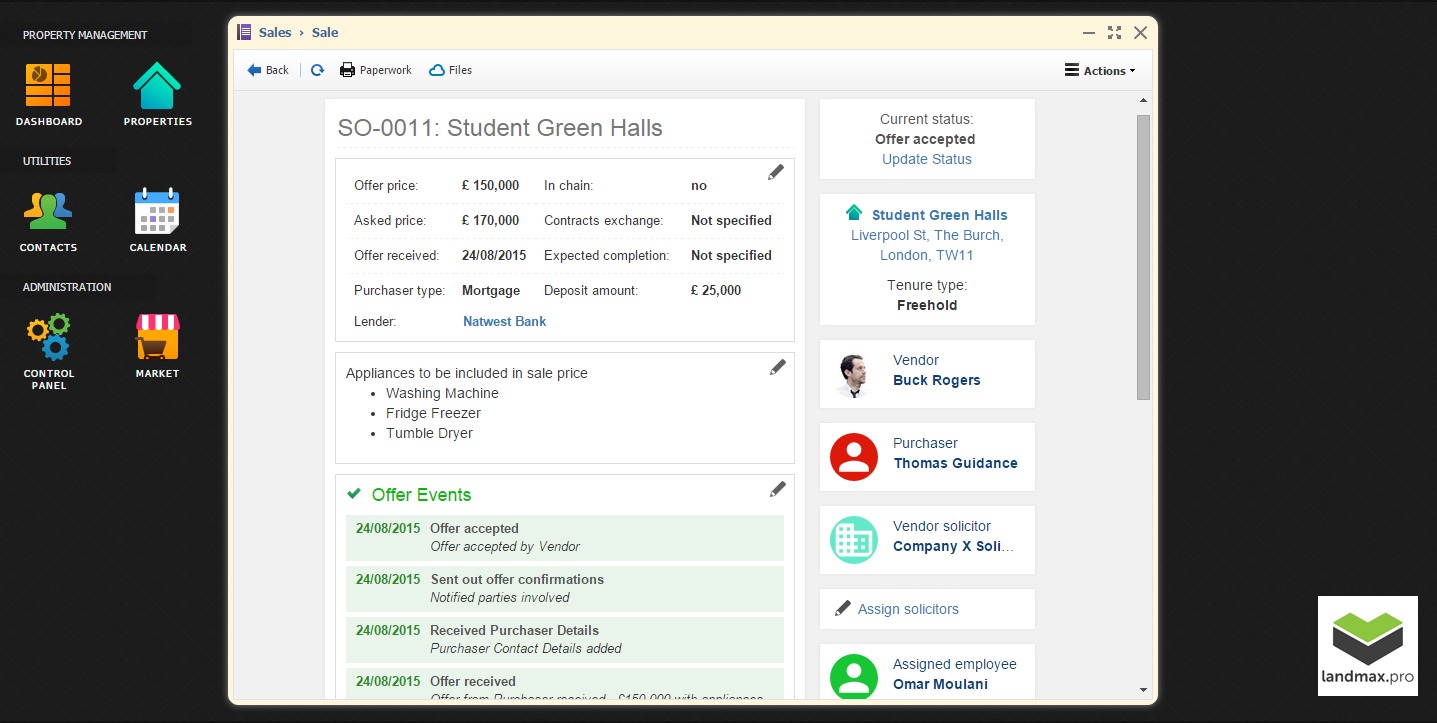Click the refresh icon in the toolbar
1437x723 pixels.
(x=317, y=70)
